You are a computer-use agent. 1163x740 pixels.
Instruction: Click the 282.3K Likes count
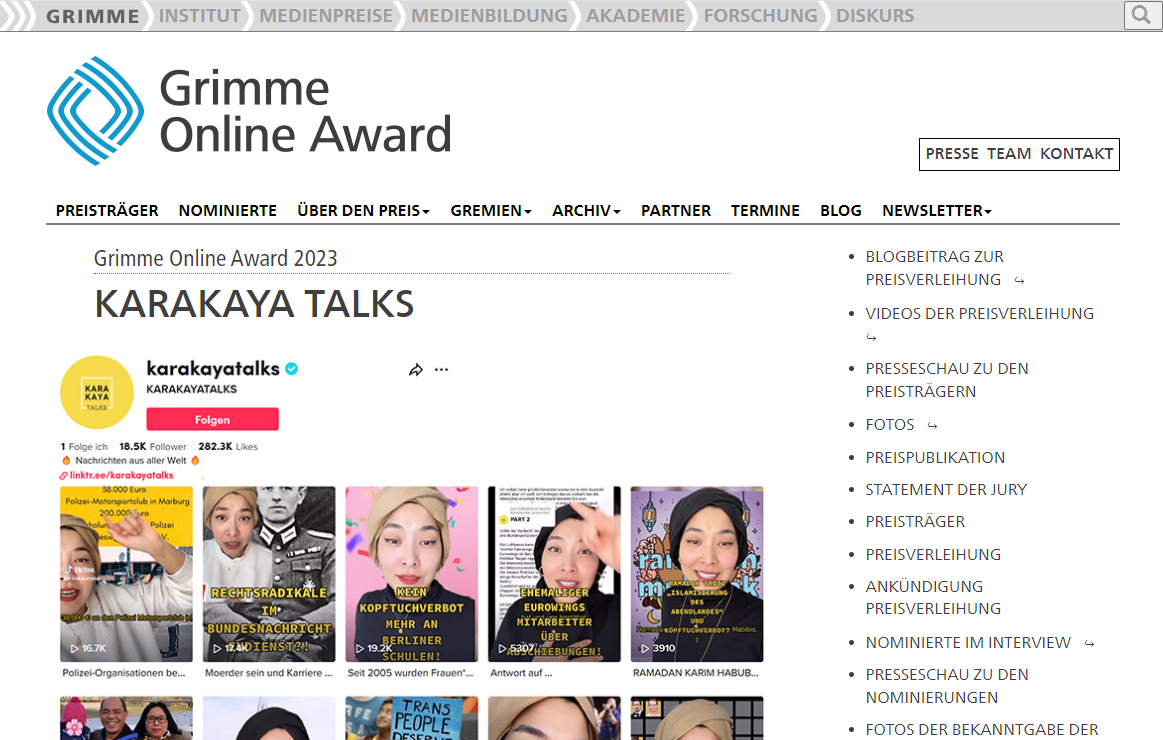[x=228, y=446]
